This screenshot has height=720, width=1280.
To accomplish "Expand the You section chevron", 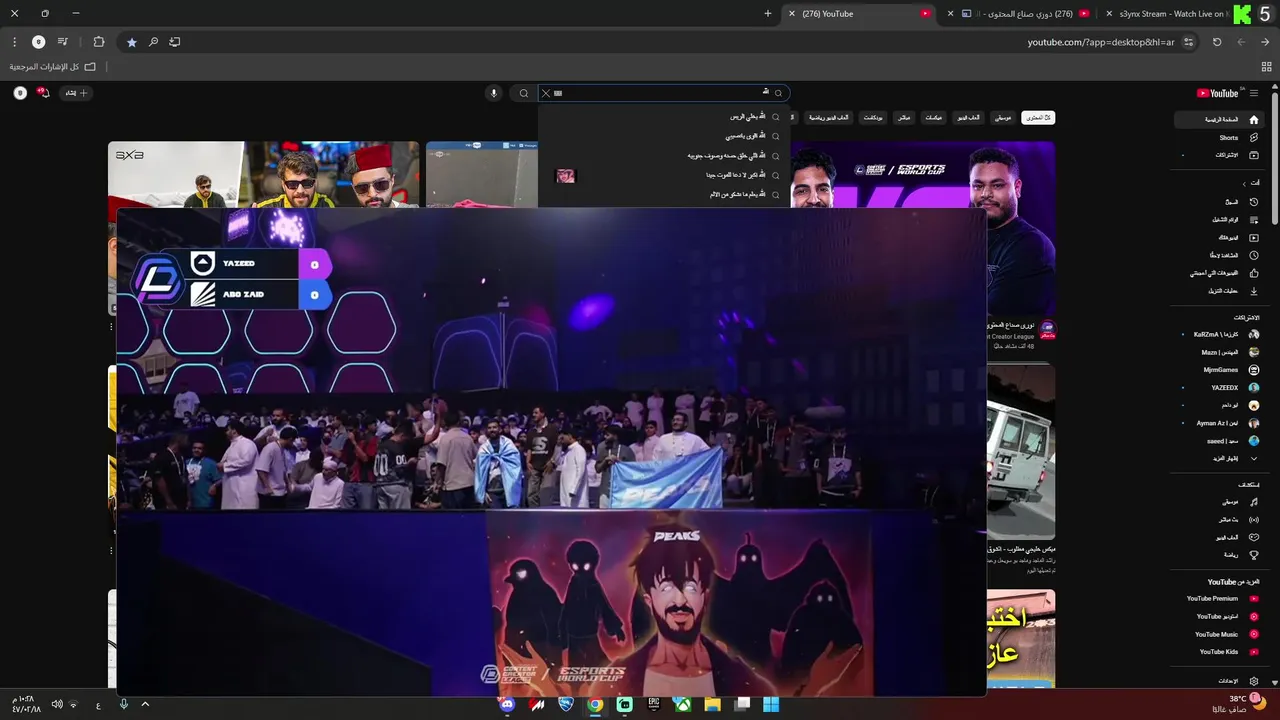I will (1244, 183).
